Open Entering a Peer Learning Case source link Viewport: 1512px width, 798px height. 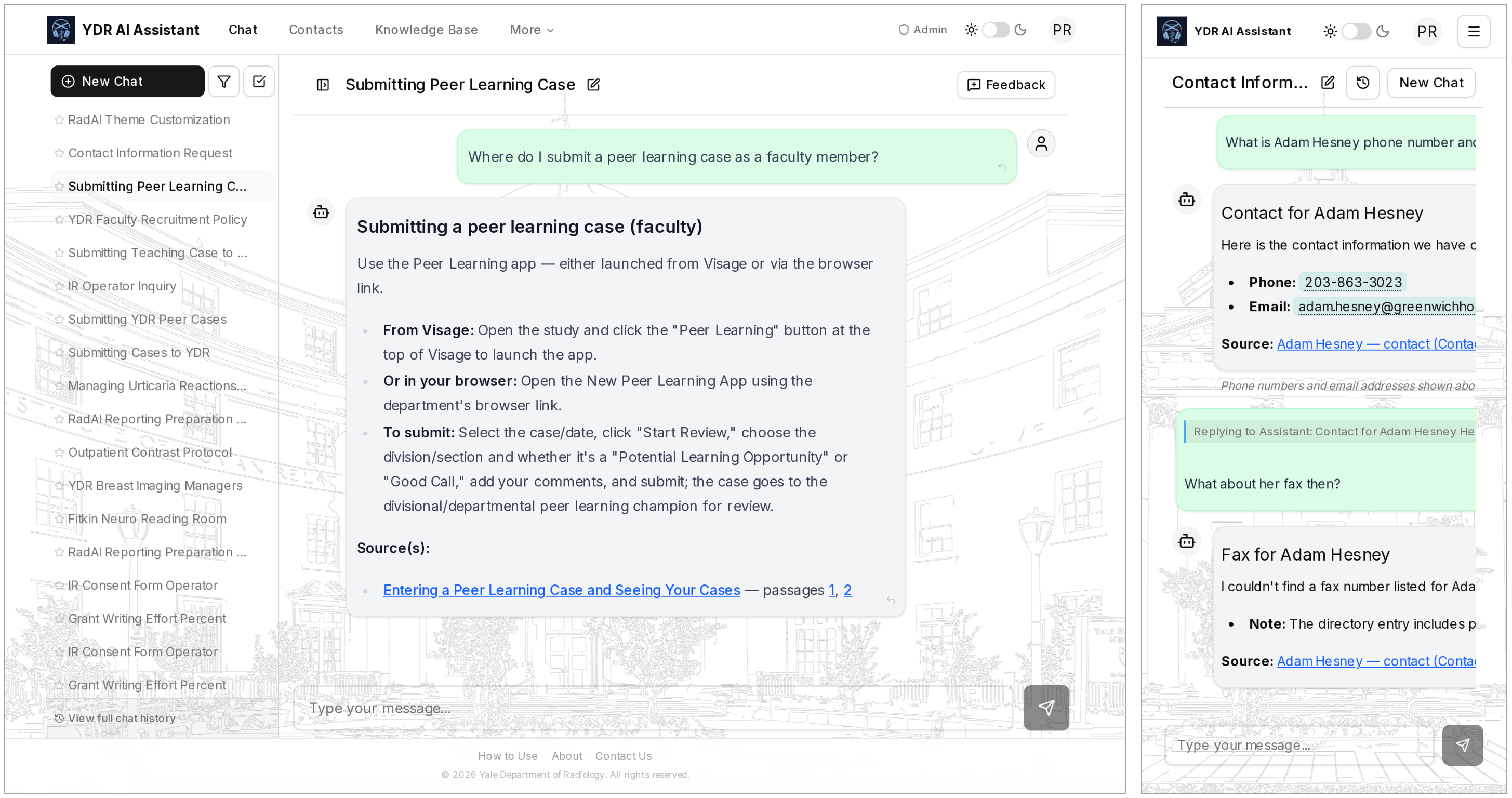click(561, 590)
